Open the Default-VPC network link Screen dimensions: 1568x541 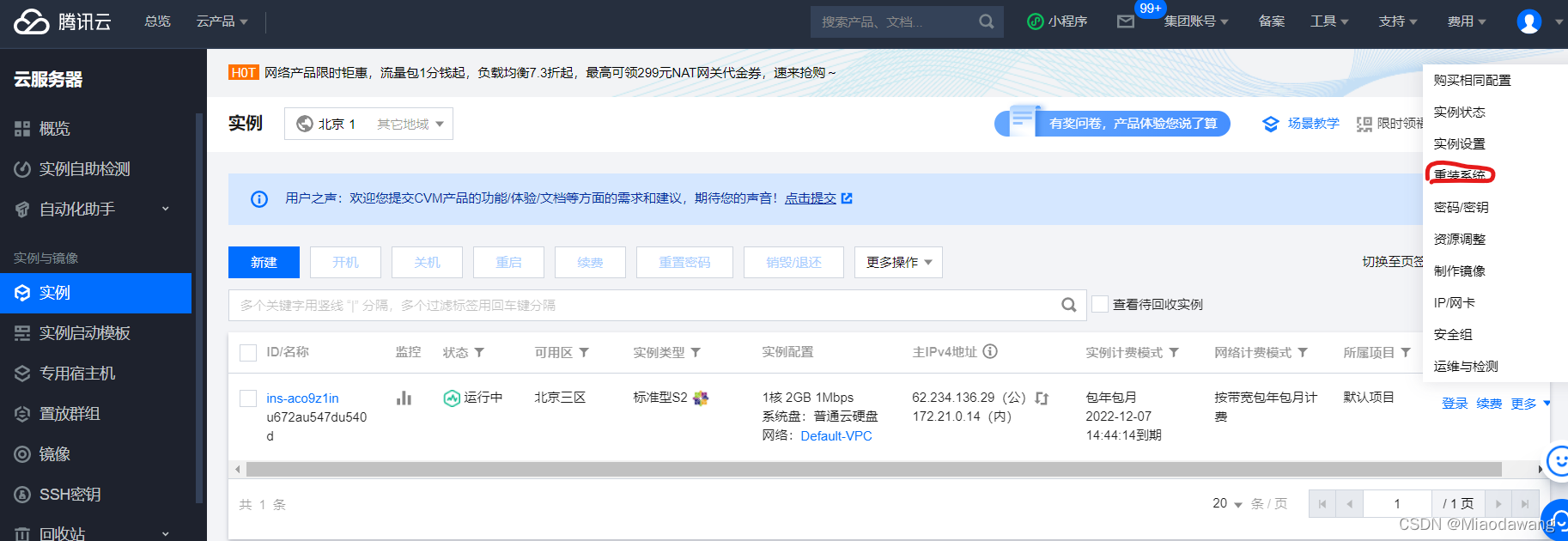(836, 435)
